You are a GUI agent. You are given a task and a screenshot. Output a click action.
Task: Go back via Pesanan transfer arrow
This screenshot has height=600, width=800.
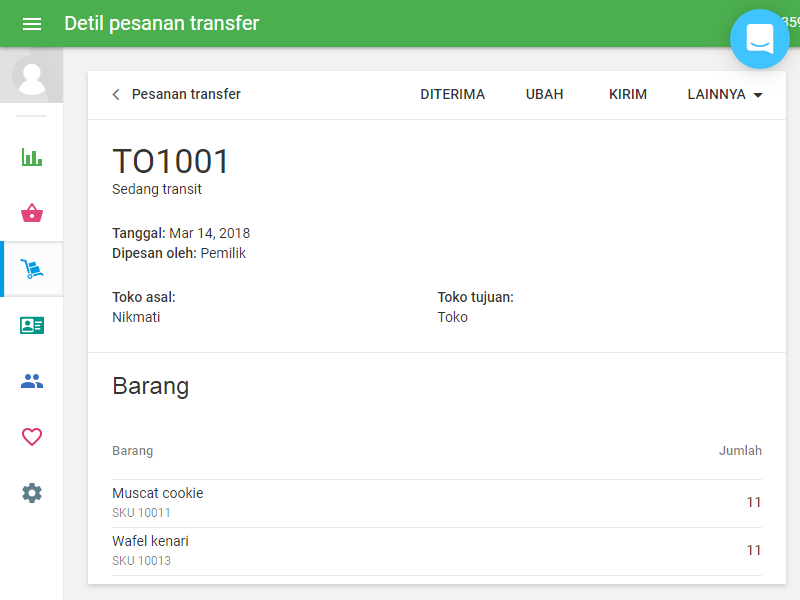[115, 94]
